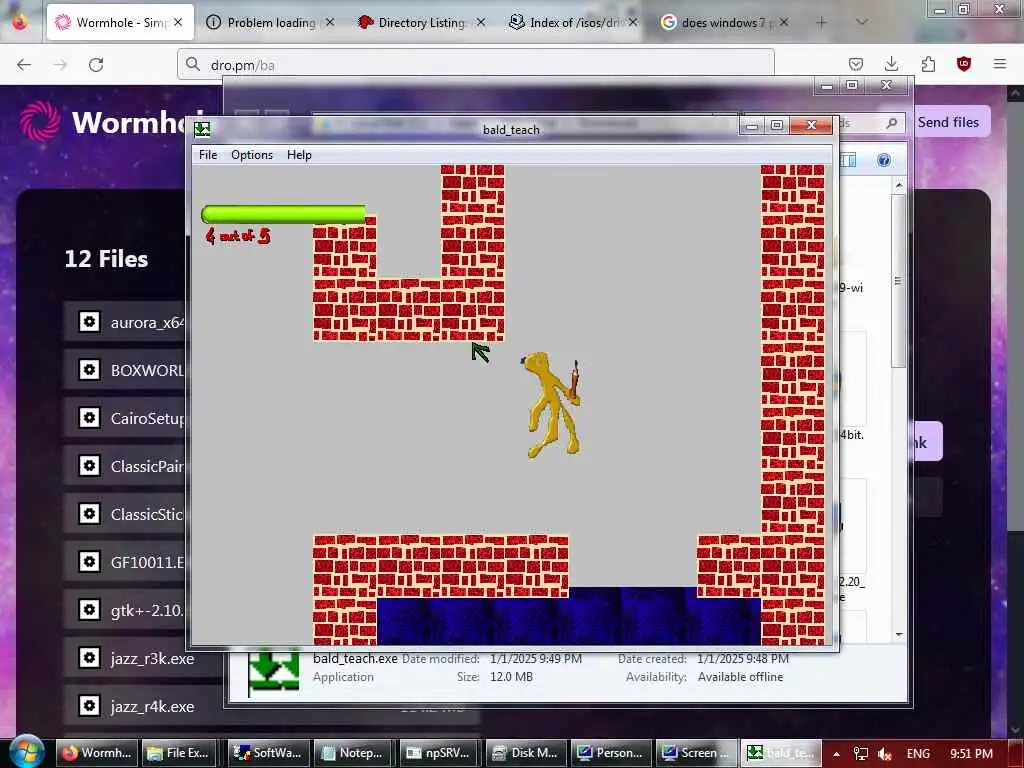Click the yellow teacher character in game

pyautogui.click(x=552, y=405)
